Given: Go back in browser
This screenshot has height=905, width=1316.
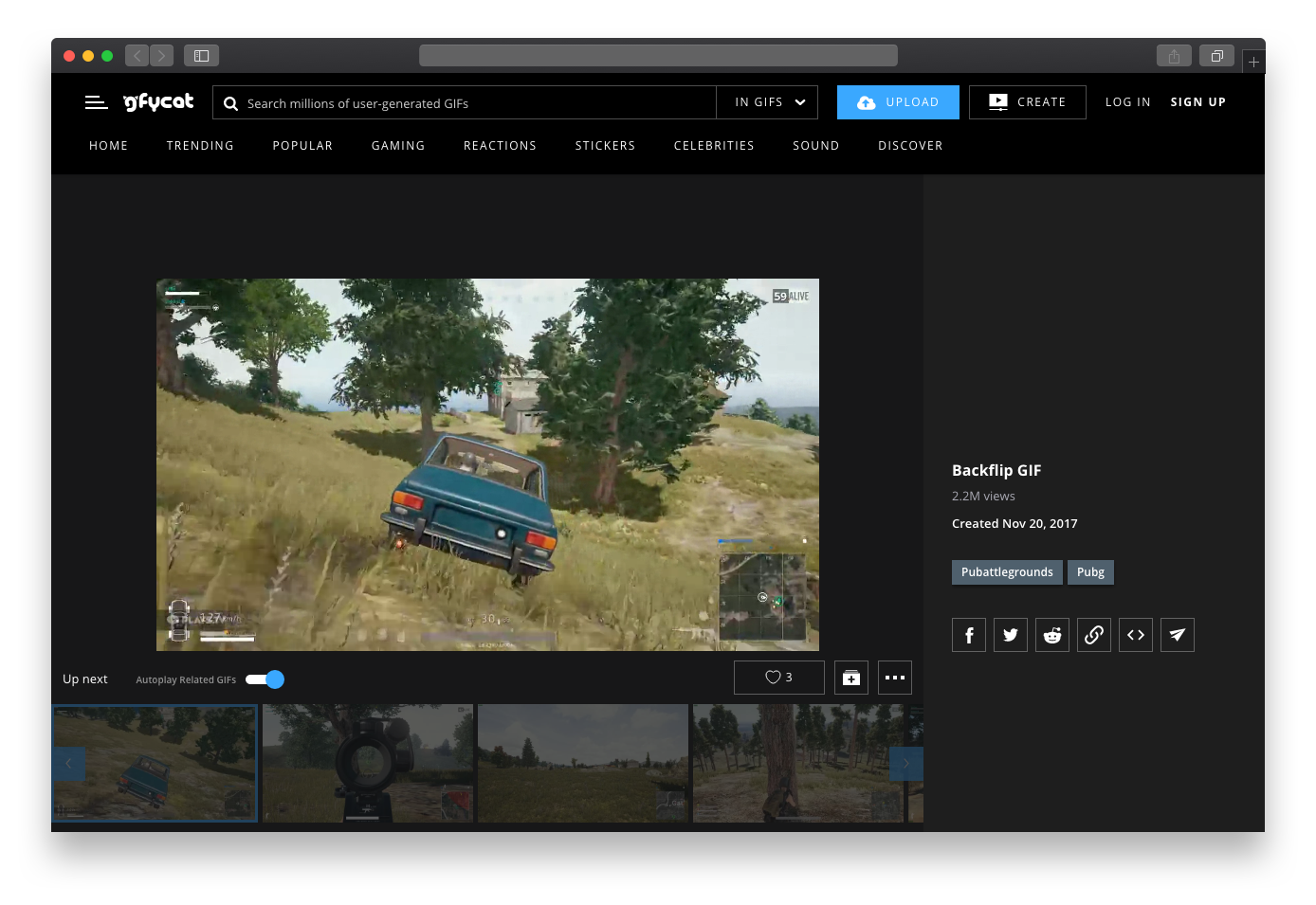Looking at the screenshot, I should click(x=137, y=56).
